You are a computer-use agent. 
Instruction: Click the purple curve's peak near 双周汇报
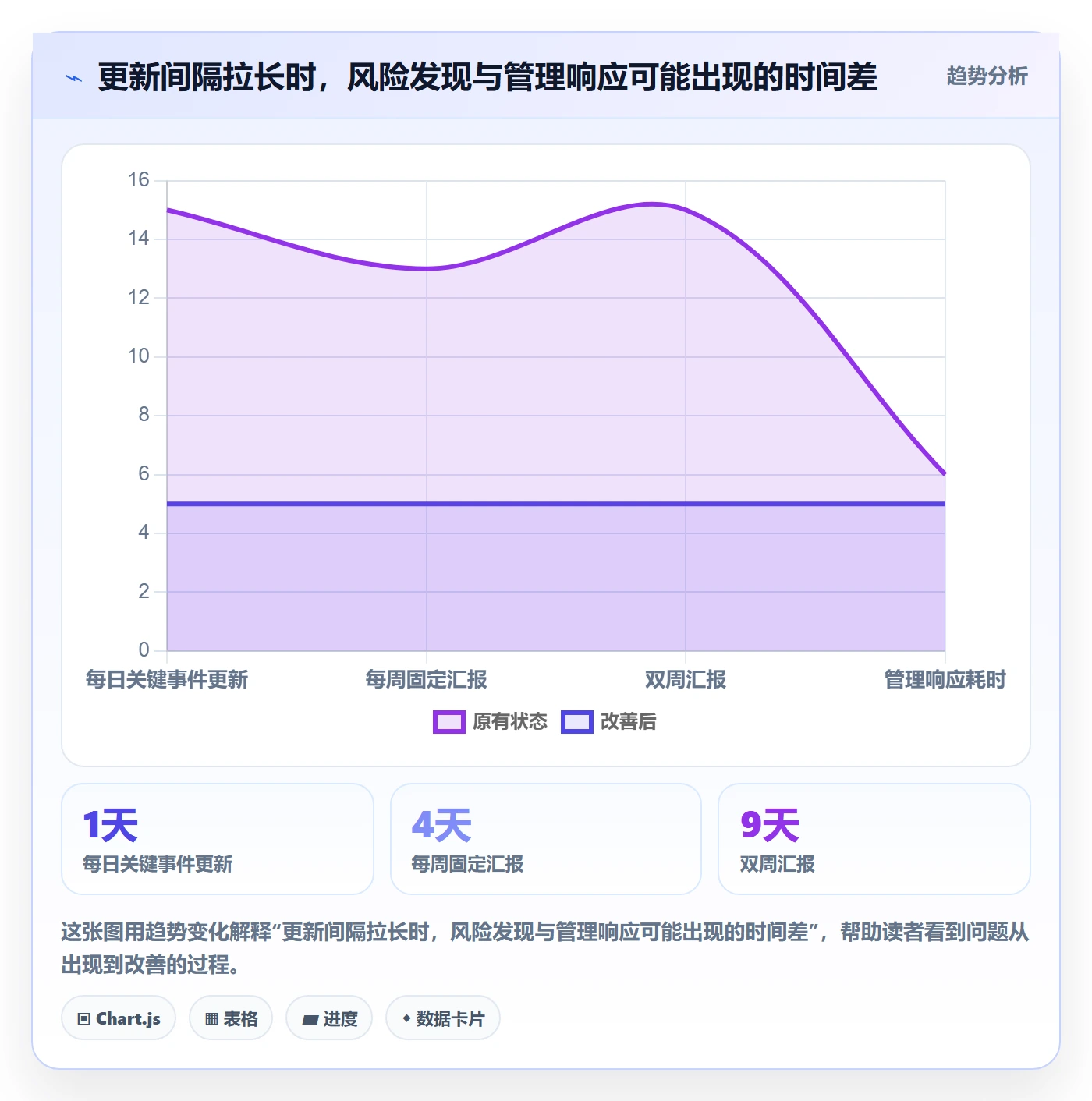click(654, 204)
